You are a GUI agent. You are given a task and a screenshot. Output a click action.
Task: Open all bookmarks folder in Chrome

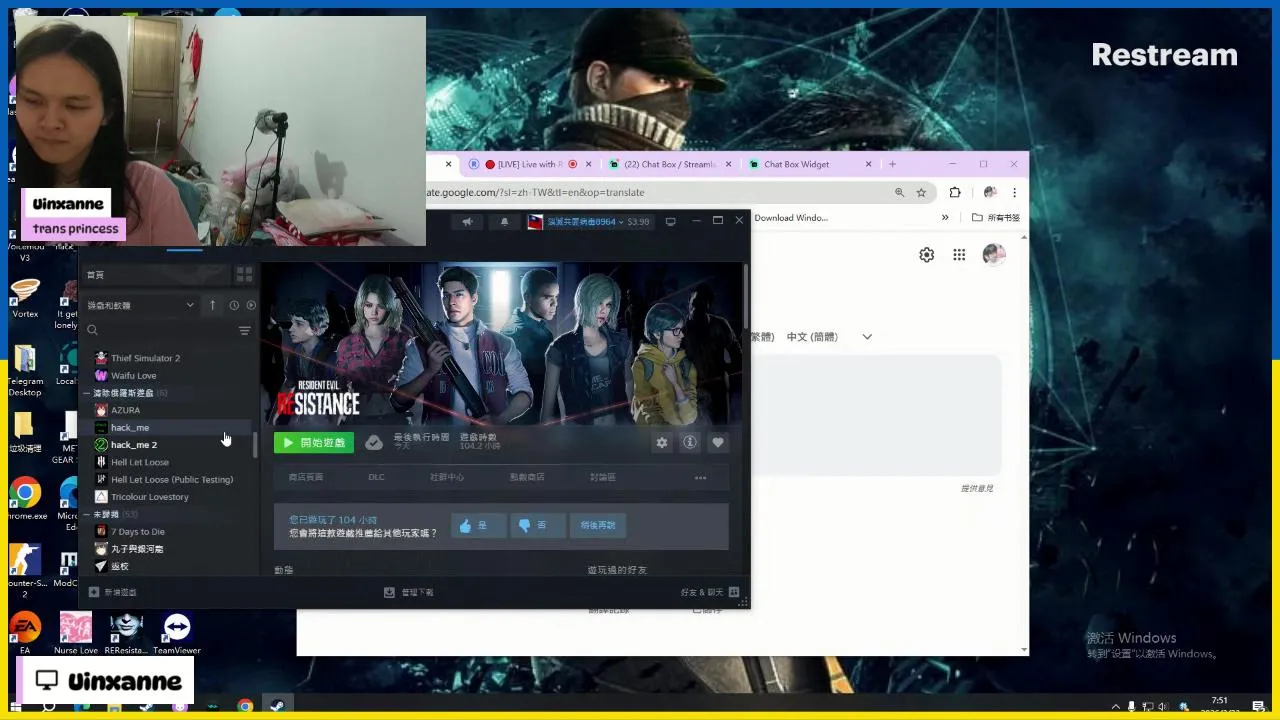pos(996,217)
